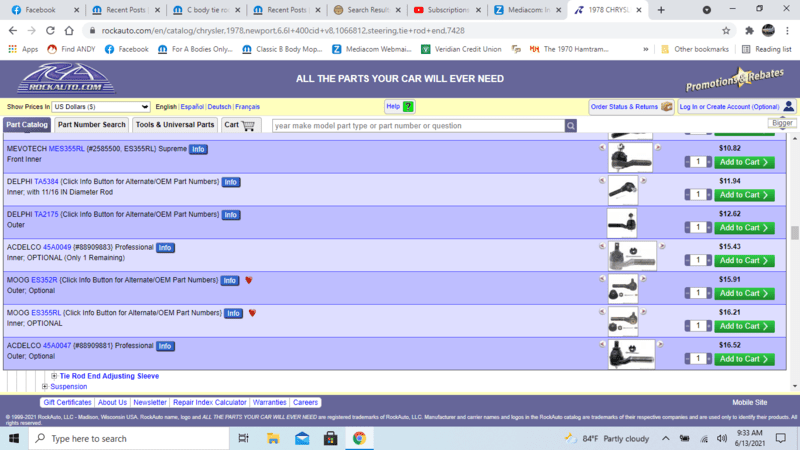Expand hidden system tray icons arrow
Viewport: 800px width, 450px height.
click(x=665, y=438)
